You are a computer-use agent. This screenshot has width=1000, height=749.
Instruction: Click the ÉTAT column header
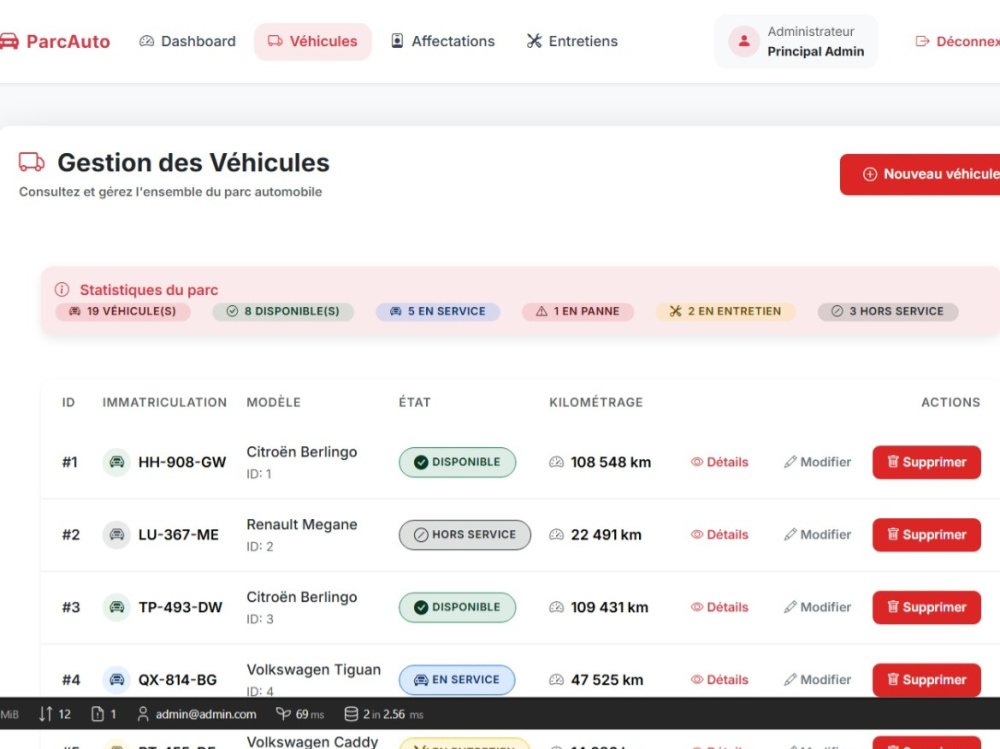415,403
